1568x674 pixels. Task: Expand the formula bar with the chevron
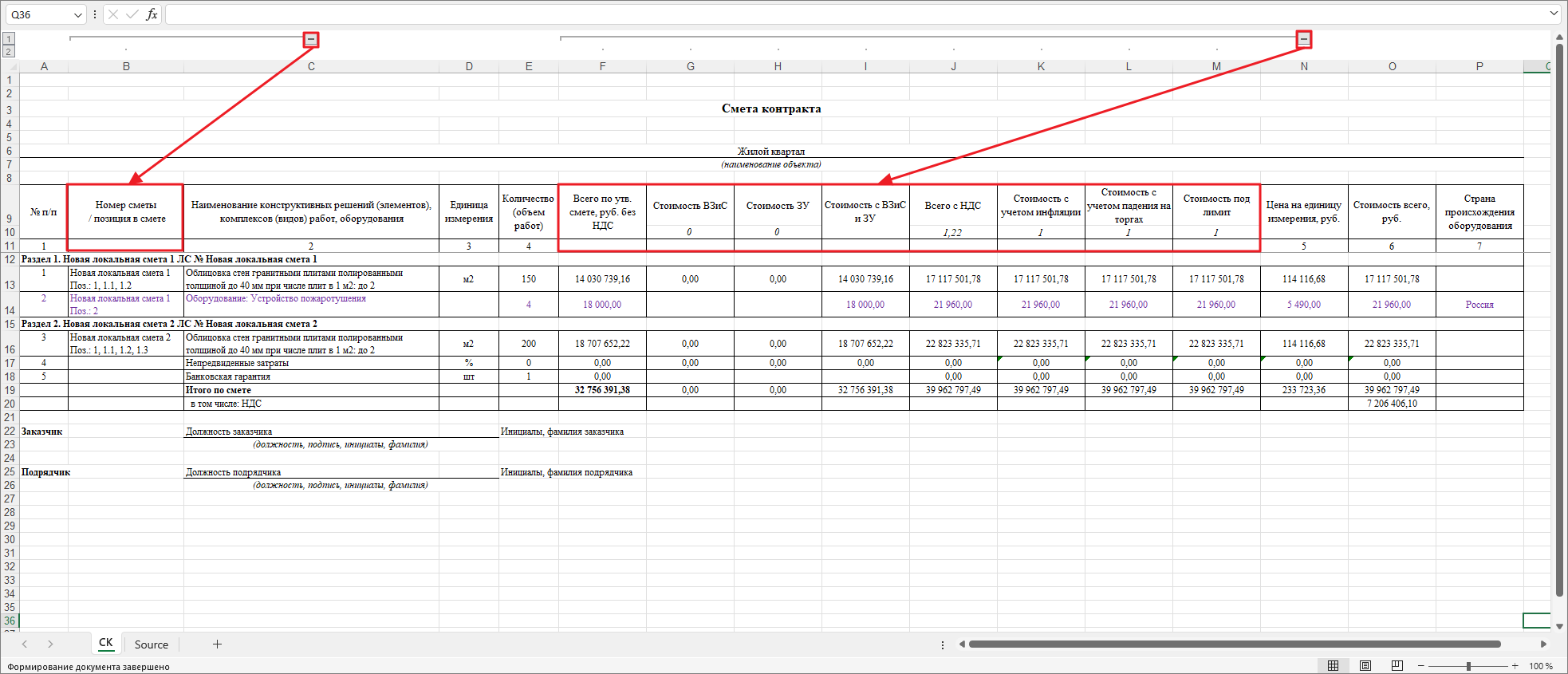tap(1554, 14)
